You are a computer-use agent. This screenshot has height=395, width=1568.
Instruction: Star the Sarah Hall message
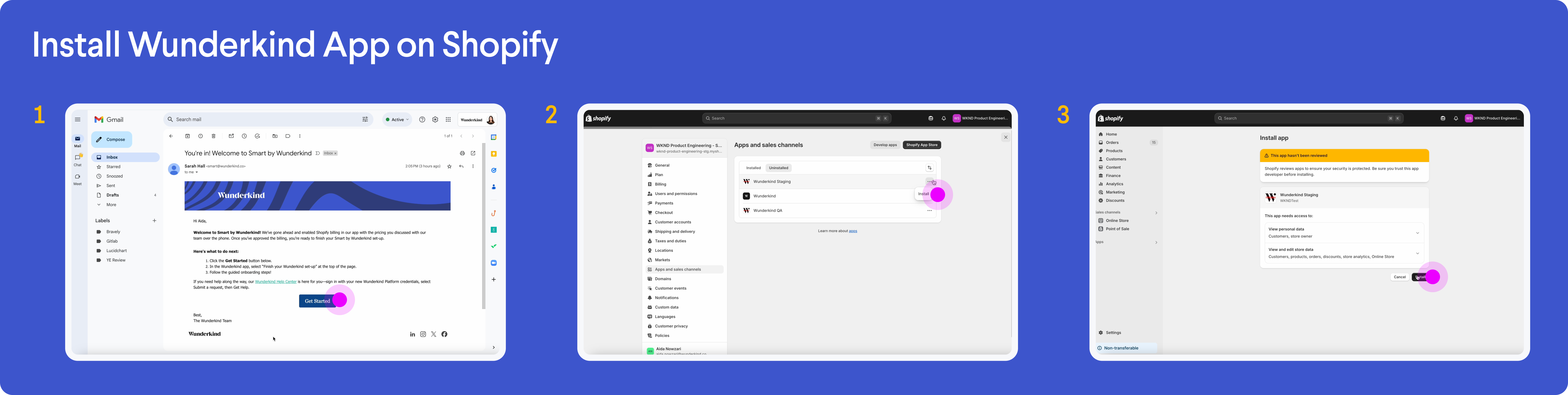coord(449,166)
